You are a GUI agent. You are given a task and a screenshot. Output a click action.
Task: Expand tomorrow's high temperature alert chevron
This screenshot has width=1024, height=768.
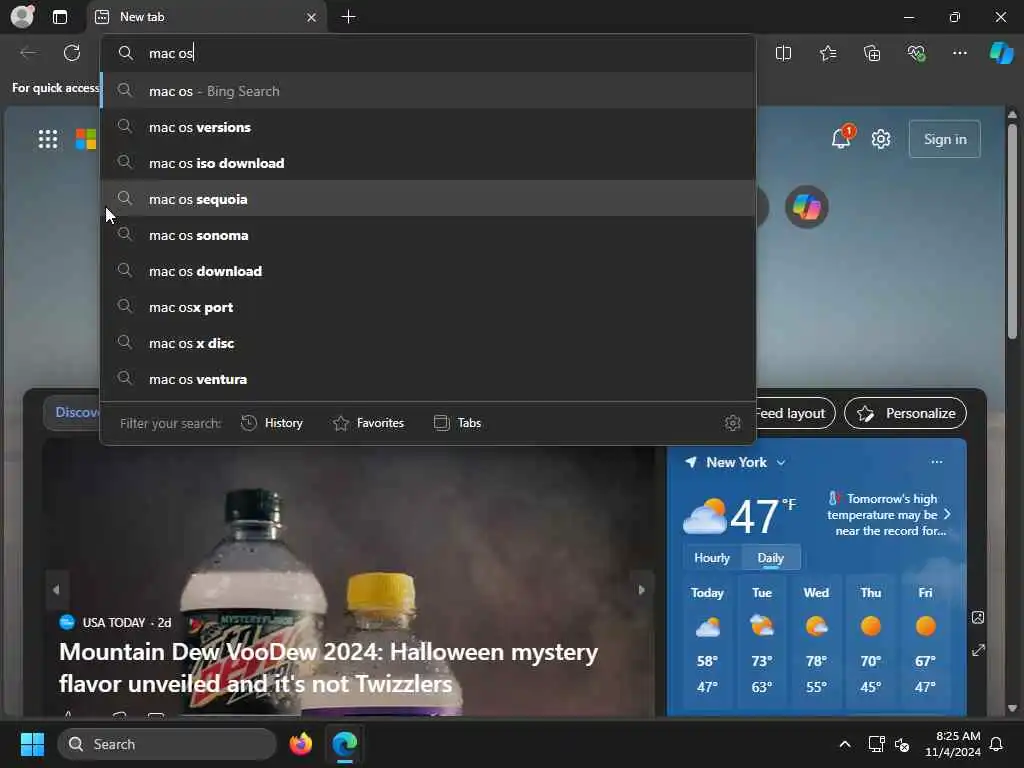pyautogui.click(x=947, y=515)
